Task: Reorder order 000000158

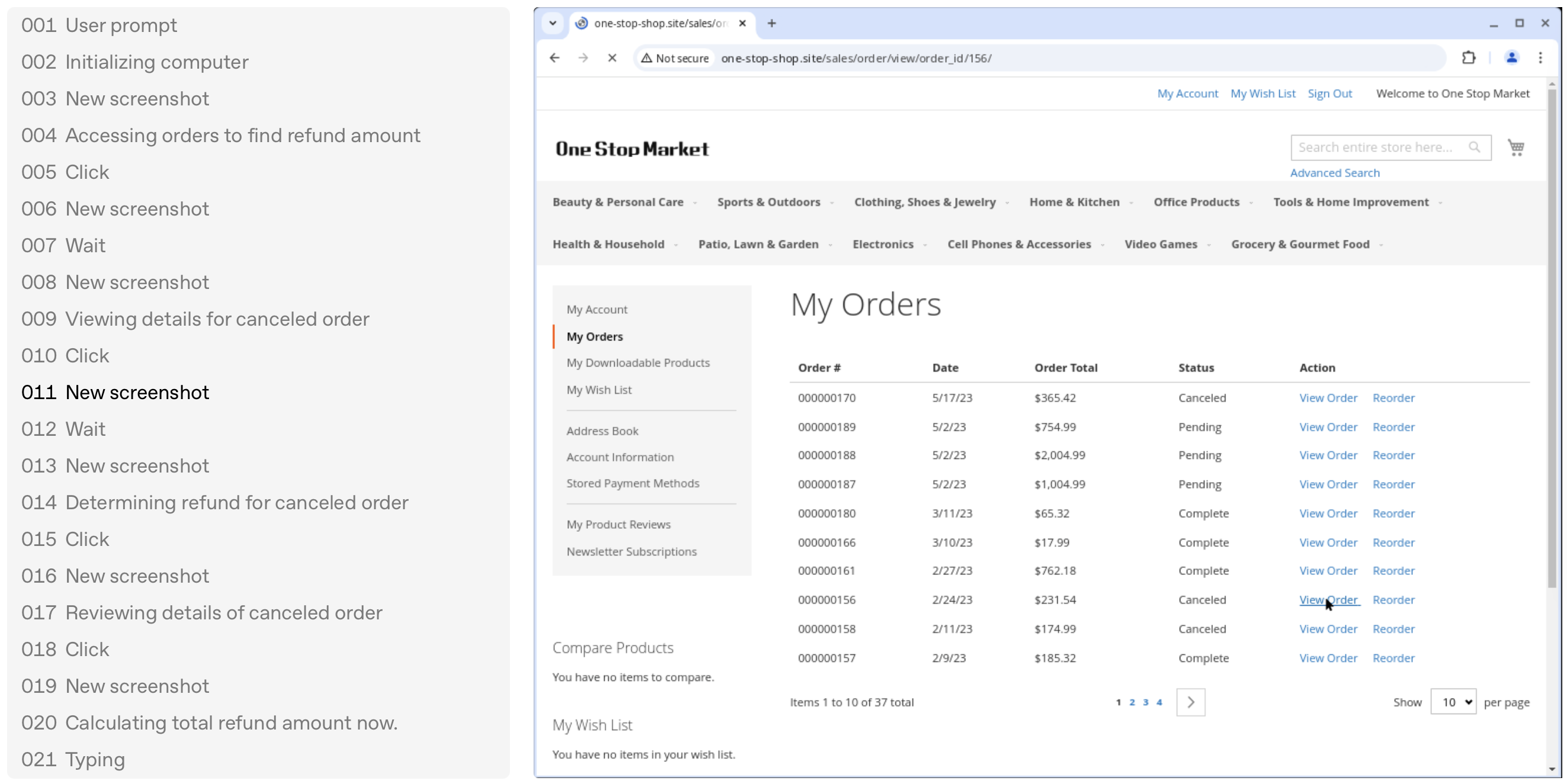Action: point(1393,628)
